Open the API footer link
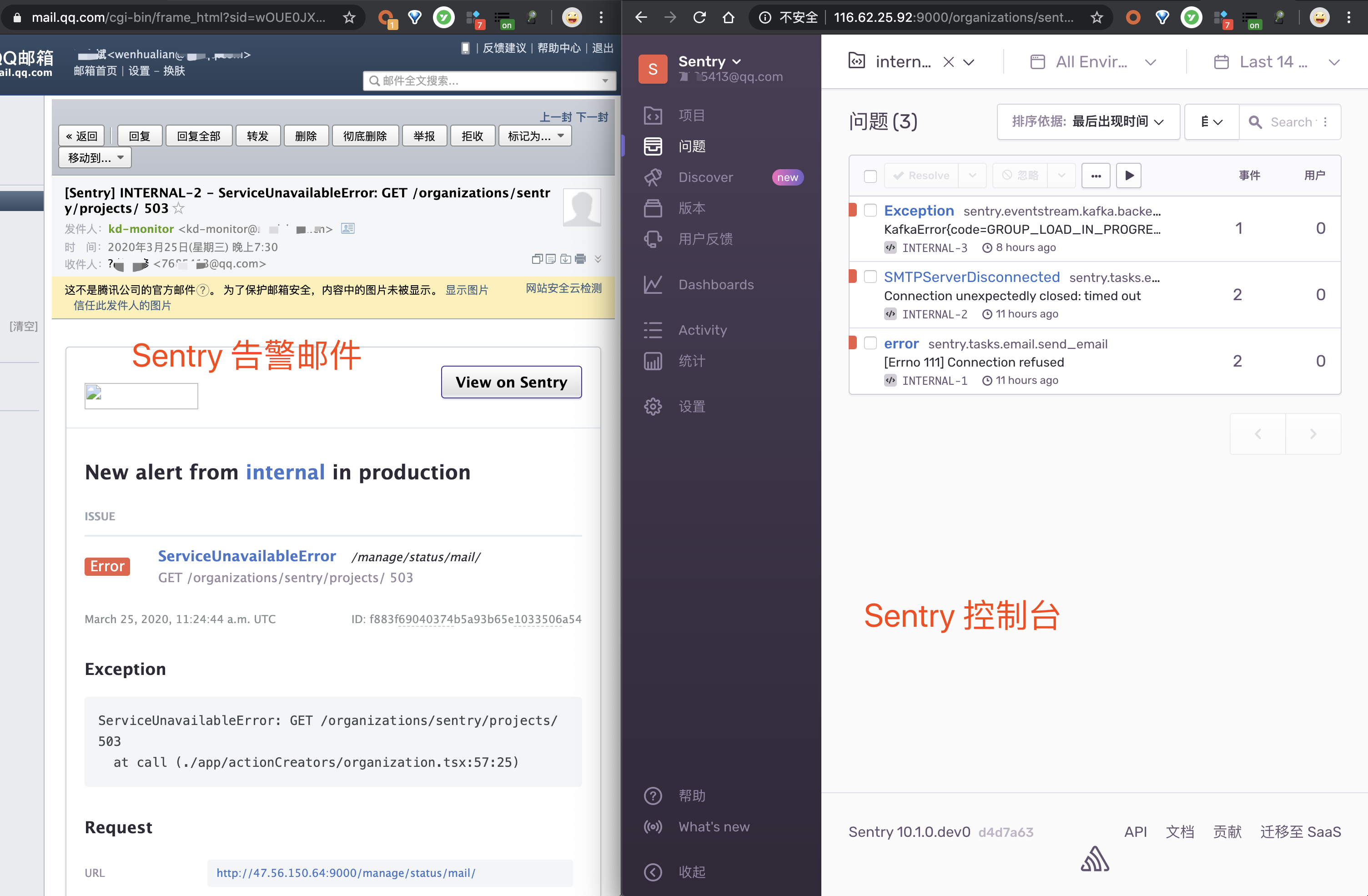The height and width of the screenshot is (896, 1368). pos(1135,832)
